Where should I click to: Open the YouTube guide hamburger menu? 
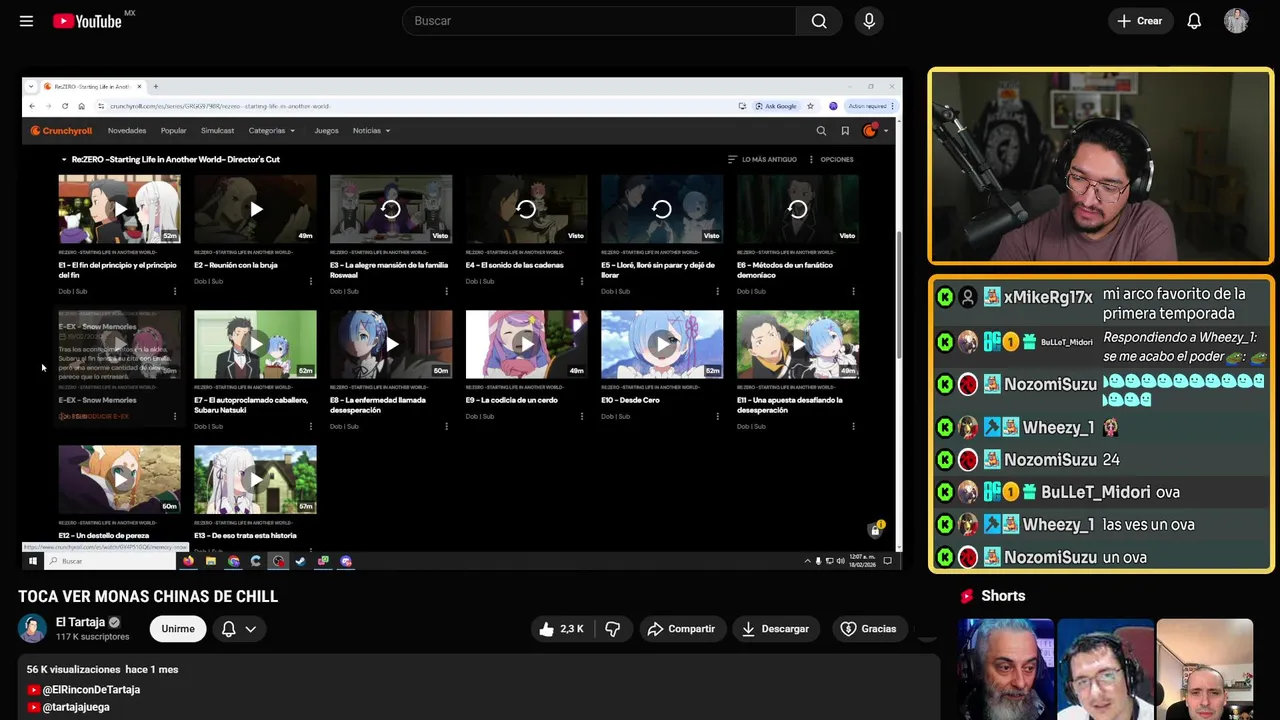(26, 21)
